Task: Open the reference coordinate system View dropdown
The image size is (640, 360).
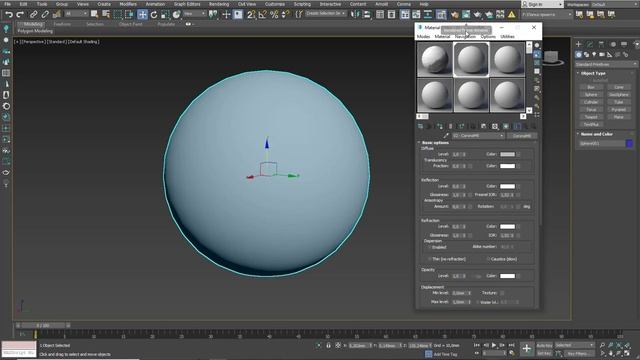Action: point(194,14)
